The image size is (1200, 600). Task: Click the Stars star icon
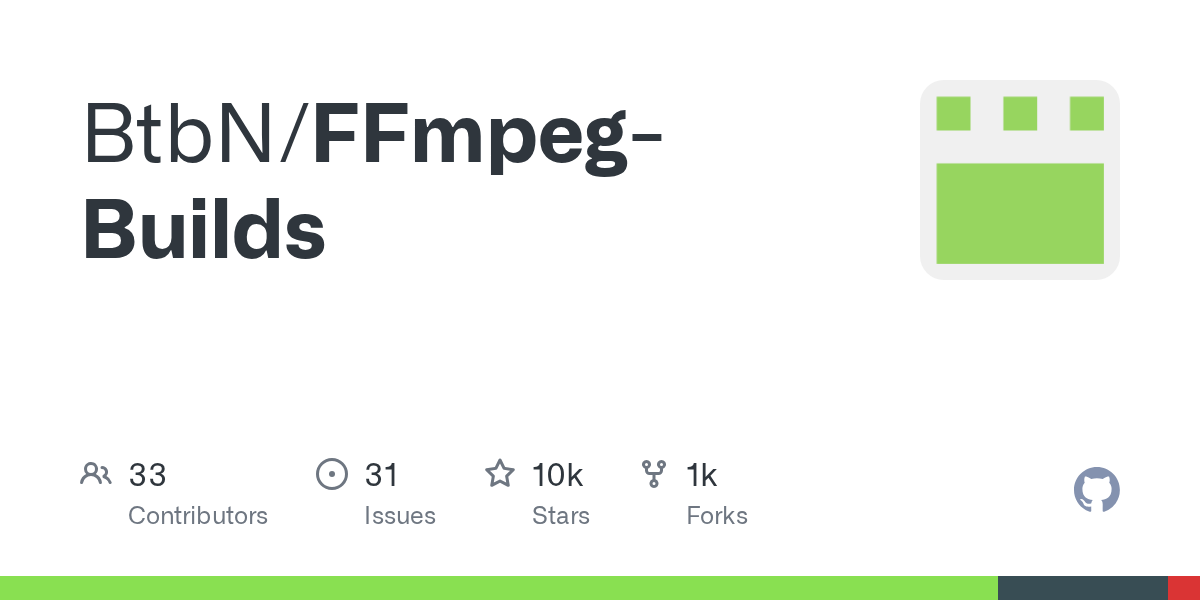click(x=499, y=474)
